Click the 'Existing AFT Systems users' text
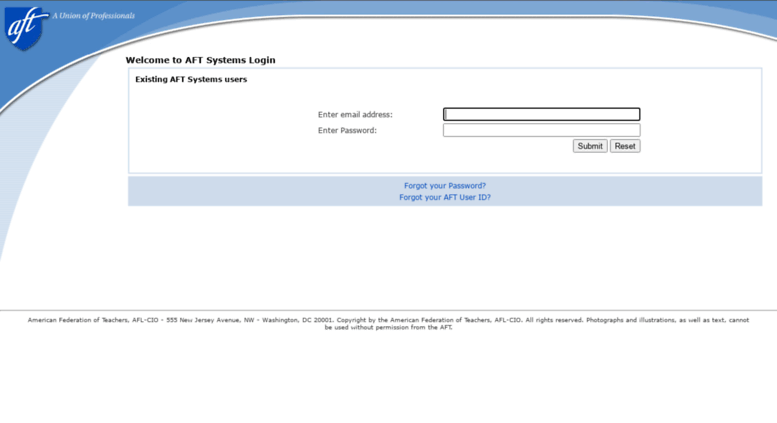The image size is (777, 423). (x=191, y=79)
